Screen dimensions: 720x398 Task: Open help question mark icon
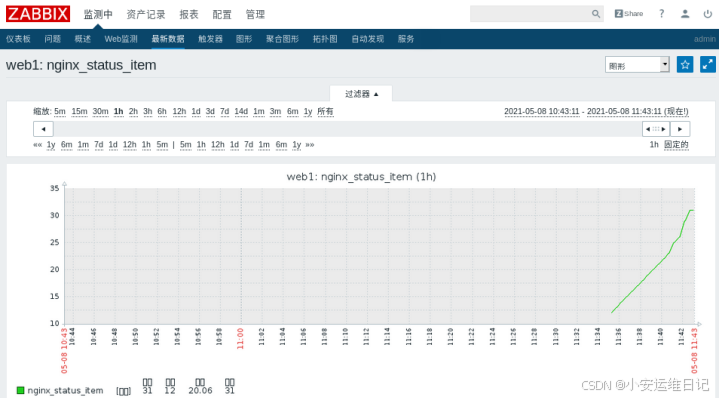tap(662, 14)
